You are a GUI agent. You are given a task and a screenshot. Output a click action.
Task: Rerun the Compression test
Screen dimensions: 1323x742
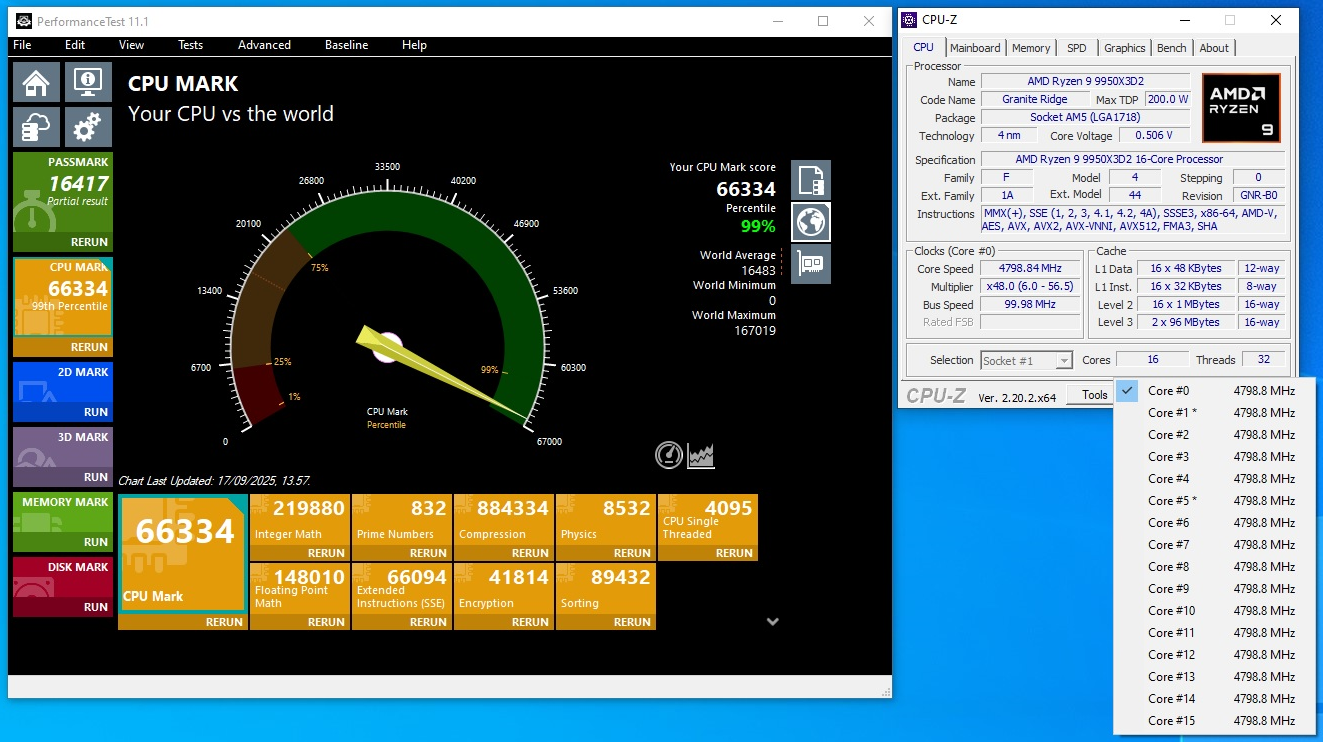point(530,553)
